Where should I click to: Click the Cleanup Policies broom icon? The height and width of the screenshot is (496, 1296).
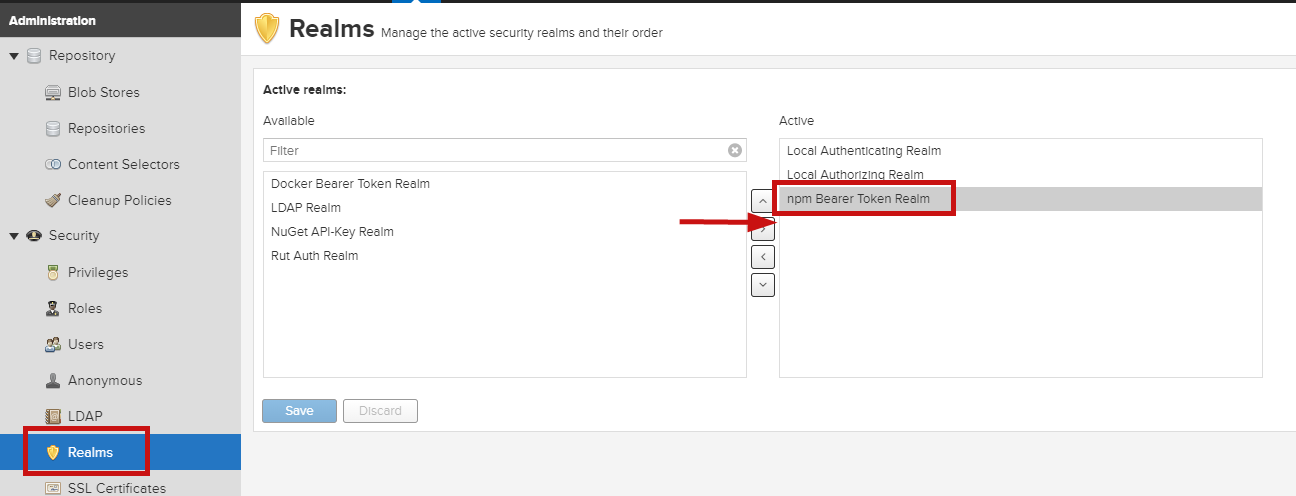click(53, 200)
